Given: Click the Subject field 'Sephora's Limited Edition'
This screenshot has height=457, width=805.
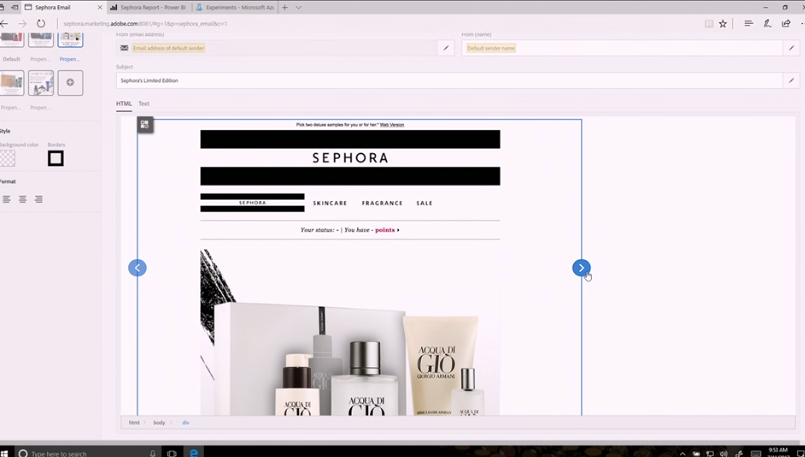Looking at the screenshot, I should pos(449,80).
